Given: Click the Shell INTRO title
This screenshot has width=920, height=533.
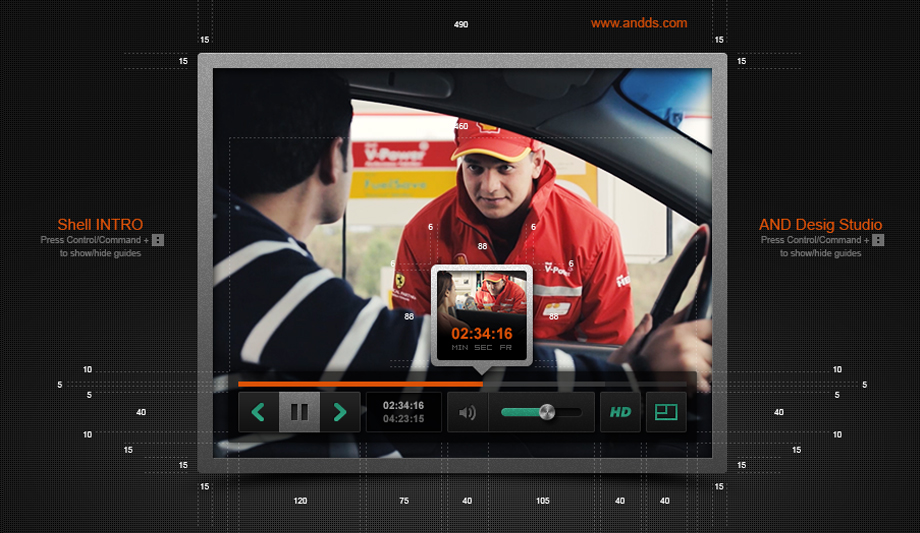Looking at the screenshot, I should [100, 224].
